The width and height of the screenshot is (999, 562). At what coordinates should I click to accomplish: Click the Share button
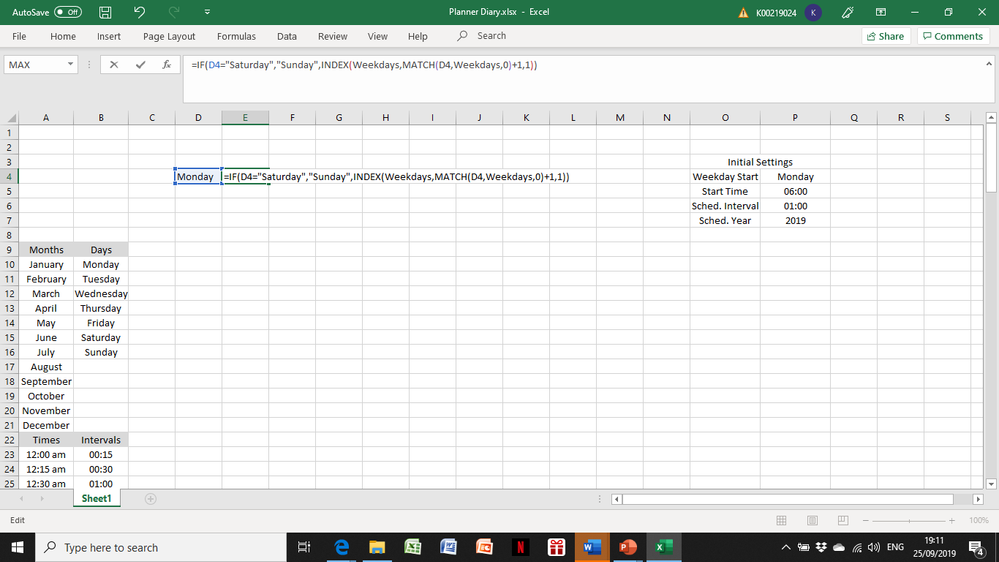coord(886,36)
